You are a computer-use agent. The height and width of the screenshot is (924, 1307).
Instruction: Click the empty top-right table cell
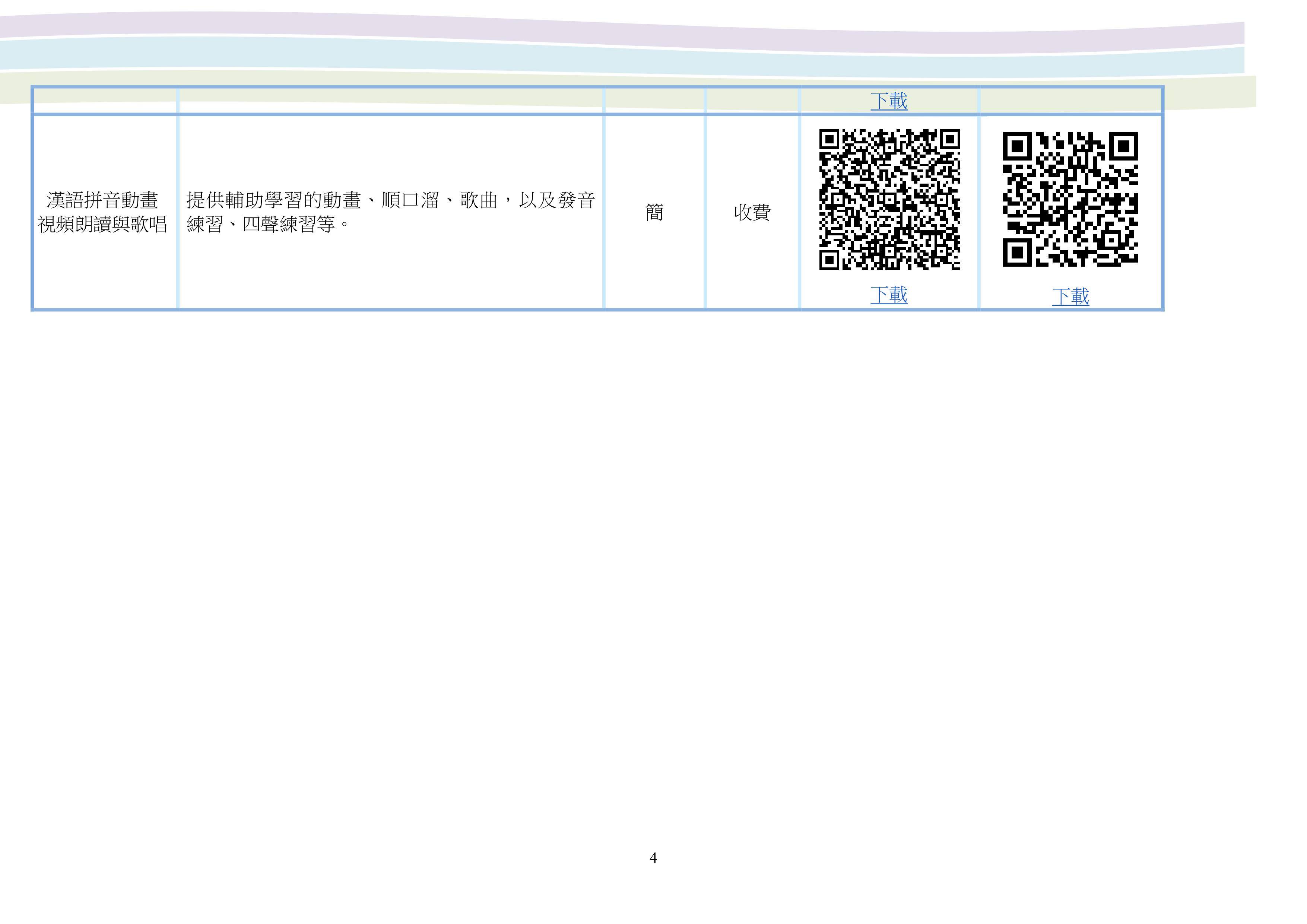pos(1070,101)
